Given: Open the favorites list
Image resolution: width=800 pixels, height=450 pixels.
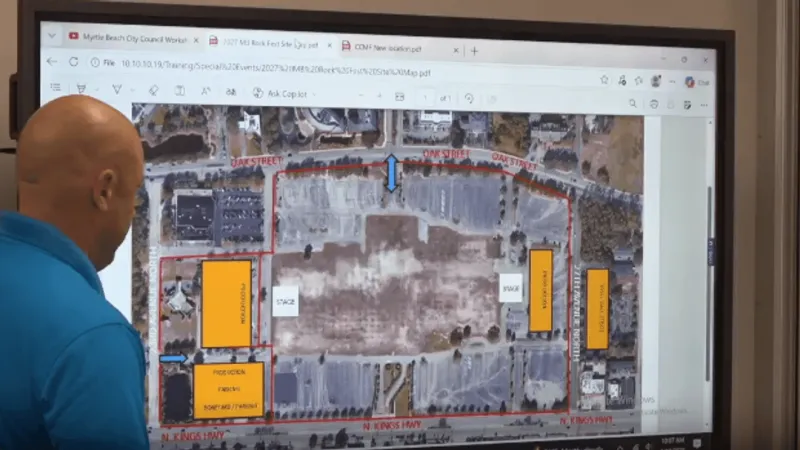Looking at the screenshot, I should click(x=639, y=81).
